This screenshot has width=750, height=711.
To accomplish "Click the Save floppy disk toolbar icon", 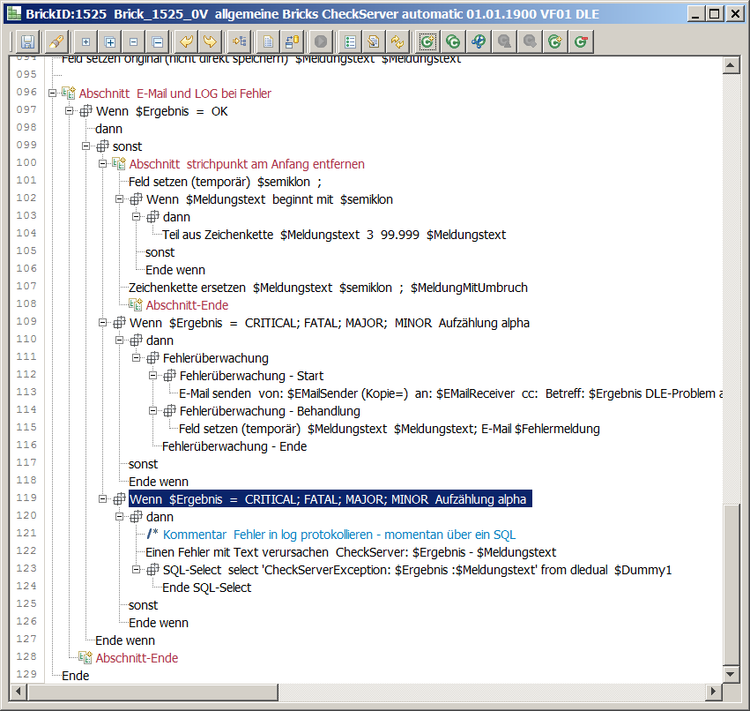I will point(28,42).
